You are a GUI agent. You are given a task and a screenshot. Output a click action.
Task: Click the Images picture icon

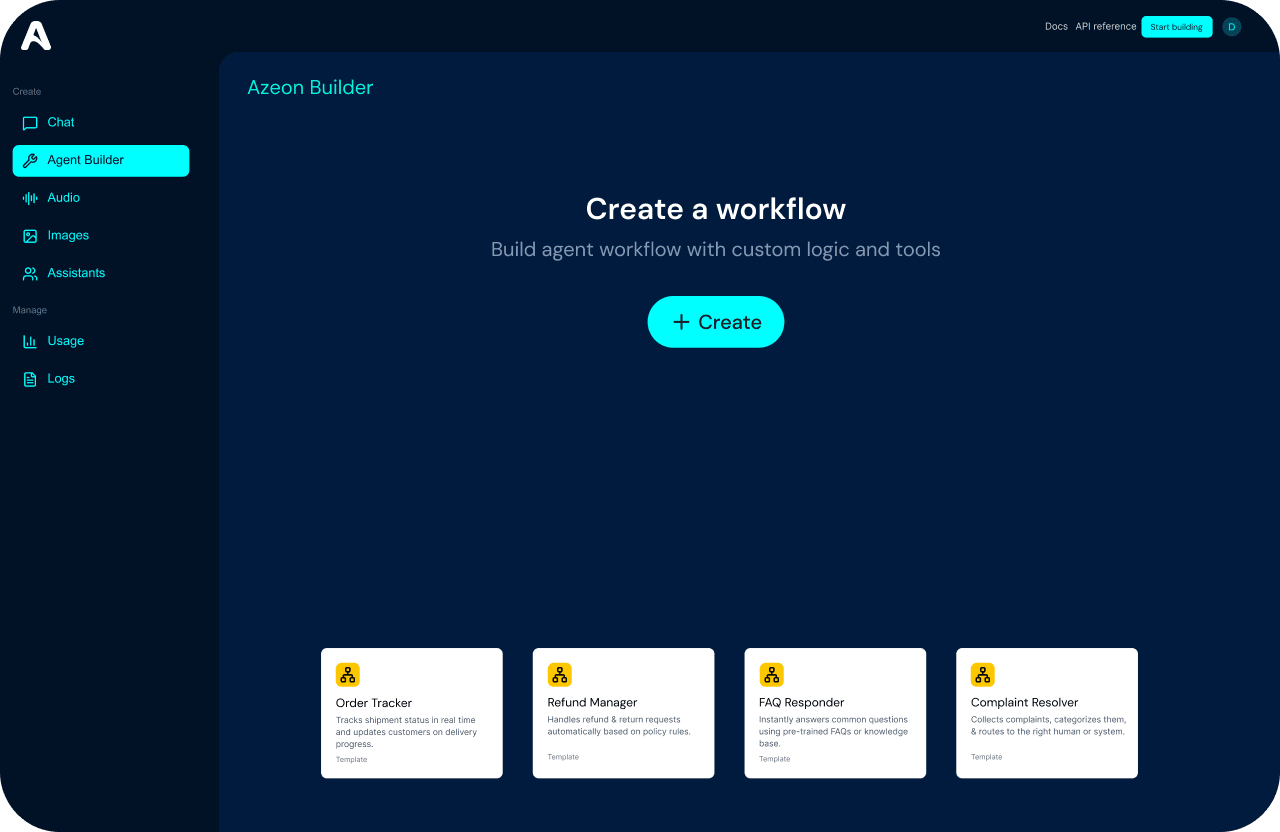pyautogui.click(x=30, y=236)
